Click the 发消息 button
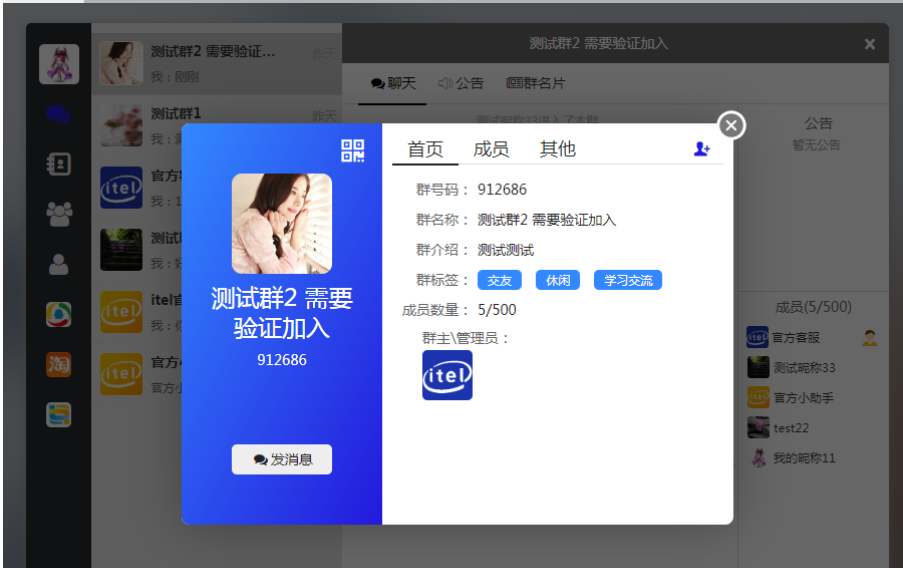The height and width of the screenshot is (568, 903). (282, 459)
